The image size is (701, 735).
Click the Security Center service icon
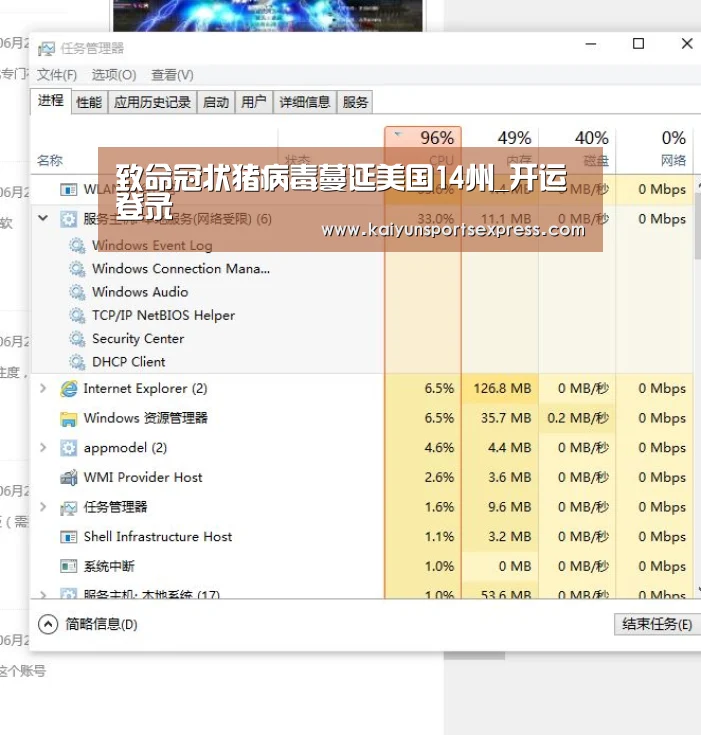tap(77, 338)
